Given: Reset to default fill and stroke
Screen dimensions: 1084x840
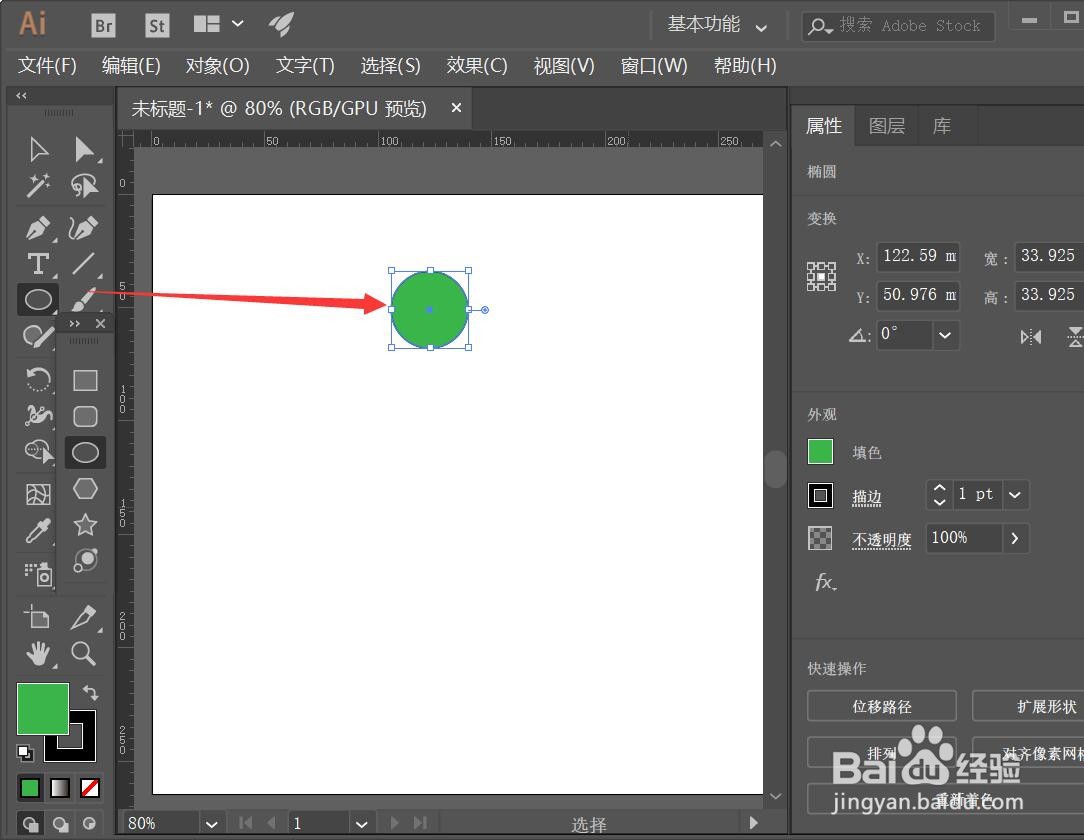Looking at the screenshot, I should coord(25,752).
